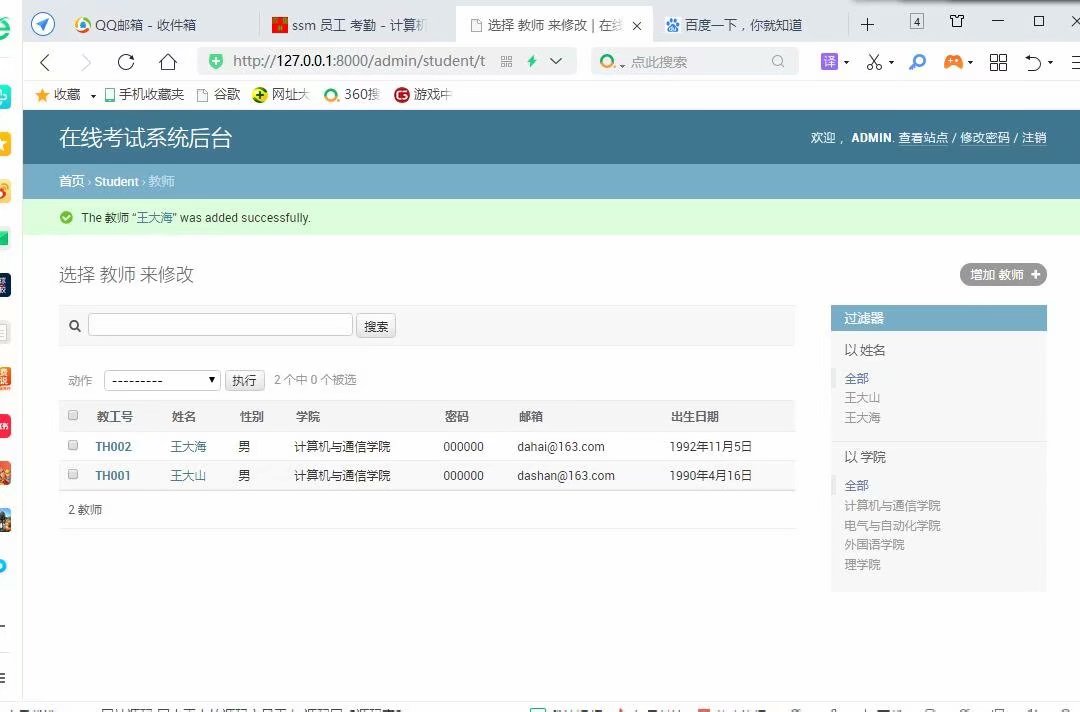Screen dimensions: 1080x712
Task: Open the QR code icon in address bar
Action: 506,61
